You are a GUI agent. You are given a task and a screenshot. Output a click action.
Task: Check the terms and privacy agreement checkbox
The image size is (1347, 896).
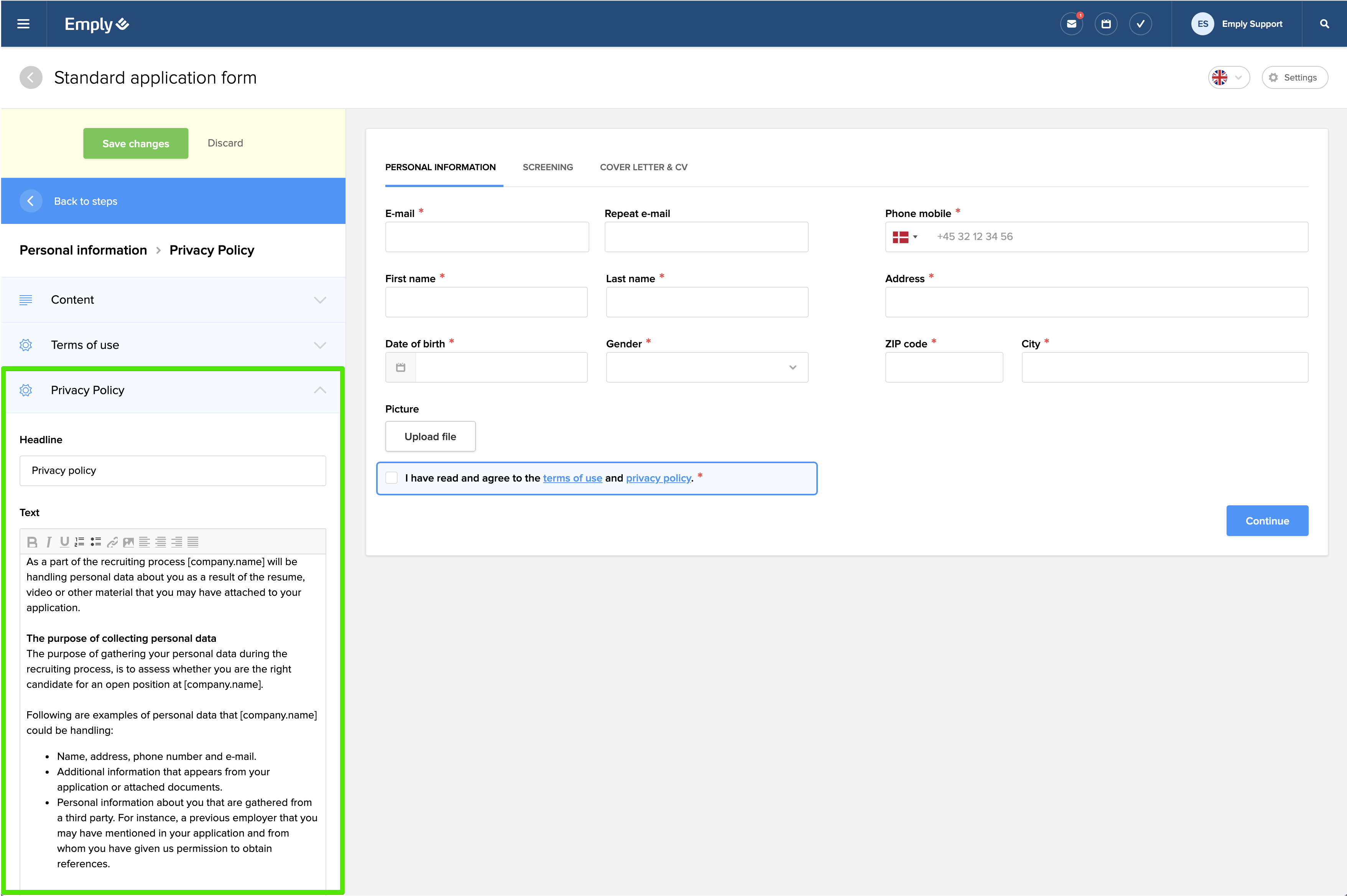tap(391, 478)
